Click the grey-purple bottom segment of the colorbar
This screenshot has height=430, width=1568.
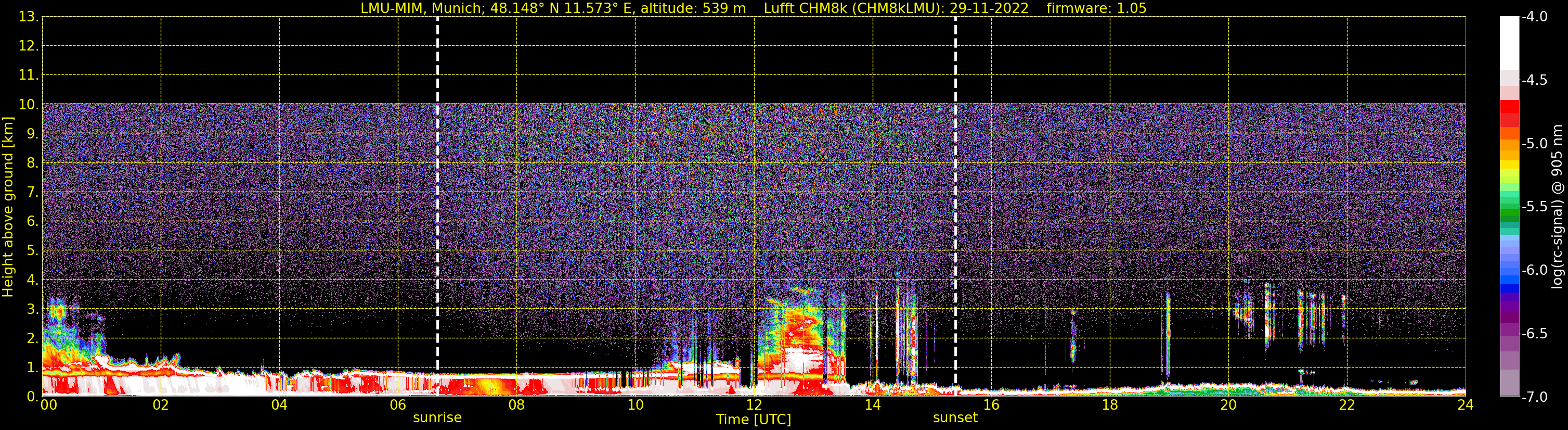pos(1510,384)
